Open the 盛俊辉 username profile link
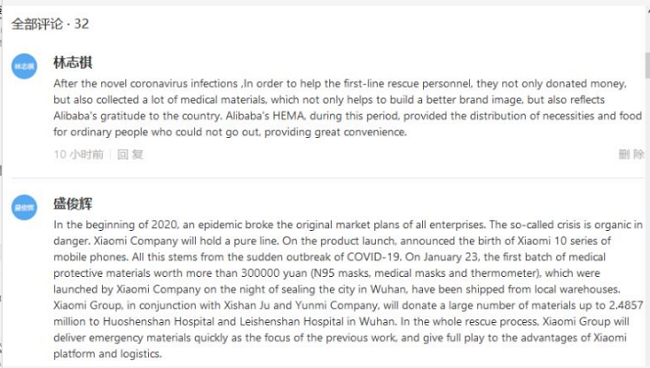 click(73, 204)
